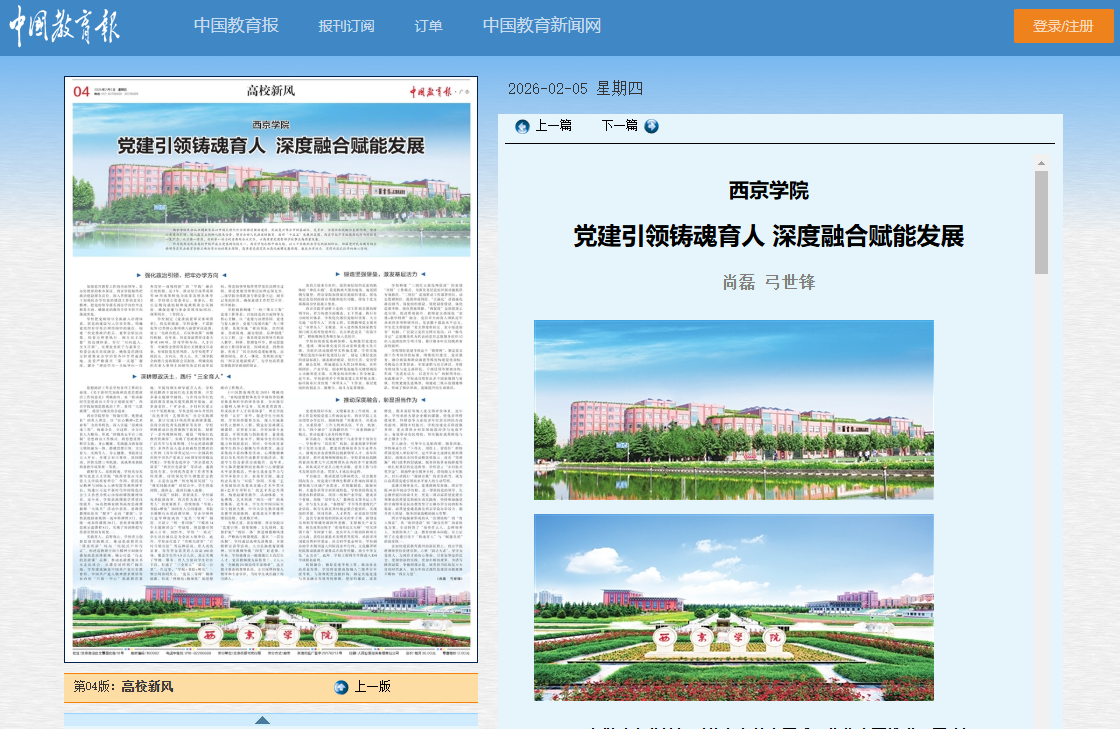
Task: Open the 中国教育报 nav menu item
Action: click(236, 26)
